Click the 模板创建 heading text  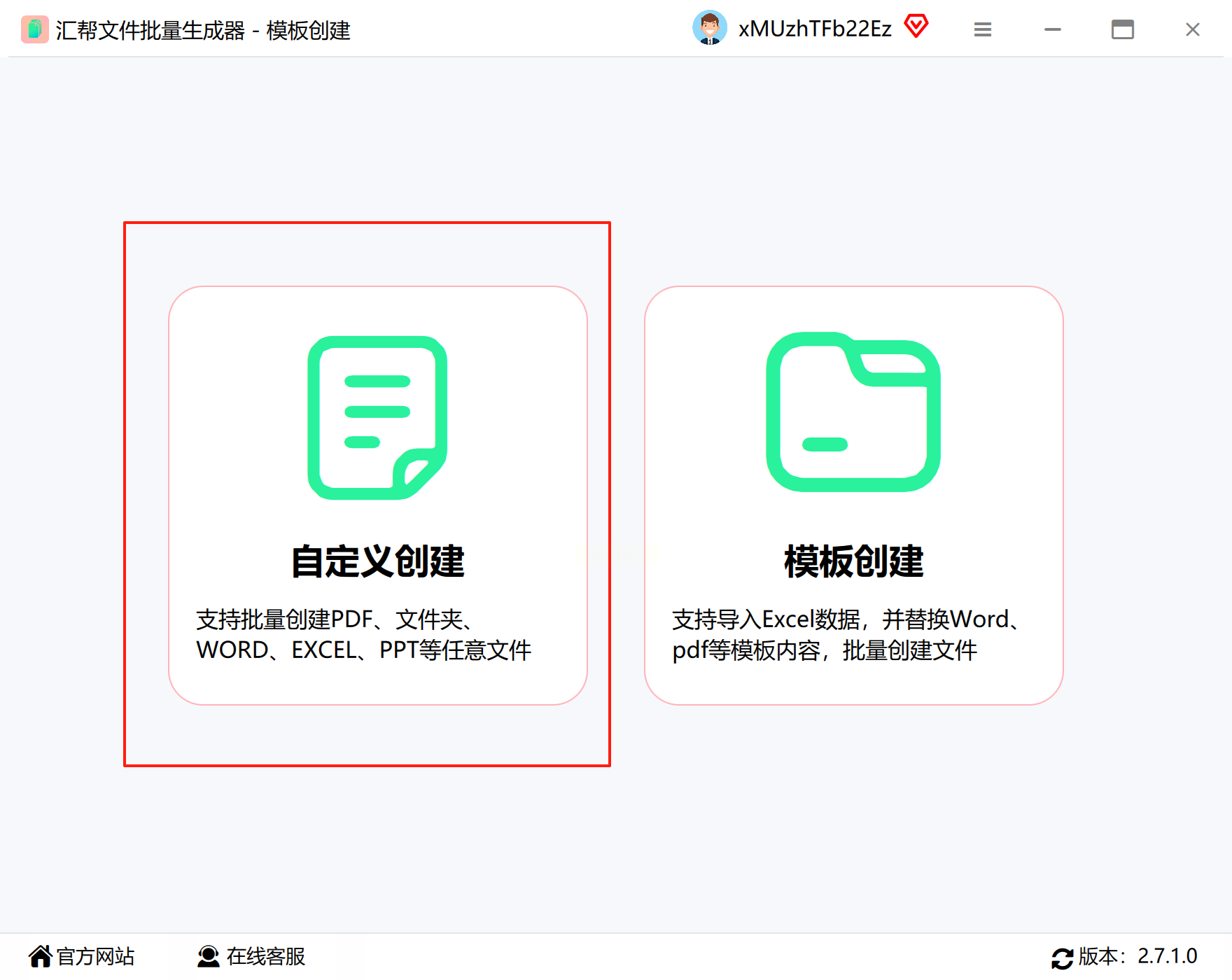[x=854, y=561]
